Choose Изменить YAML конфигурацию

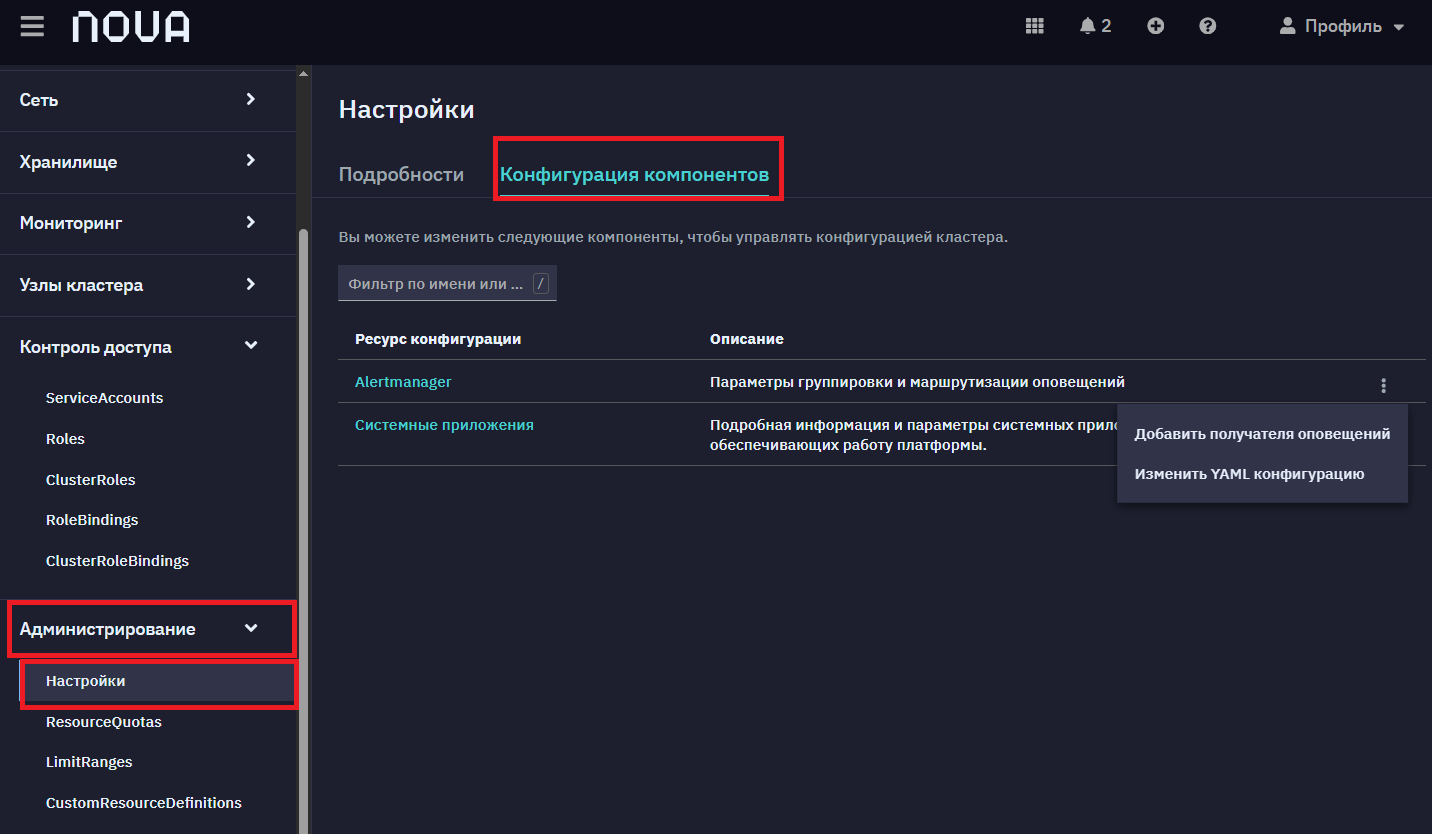(1262, 474)
